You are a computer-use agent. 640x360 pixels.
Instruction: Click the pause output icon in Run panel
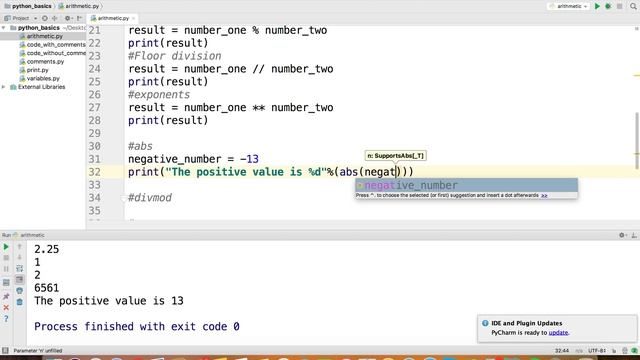tap(6, 269)
